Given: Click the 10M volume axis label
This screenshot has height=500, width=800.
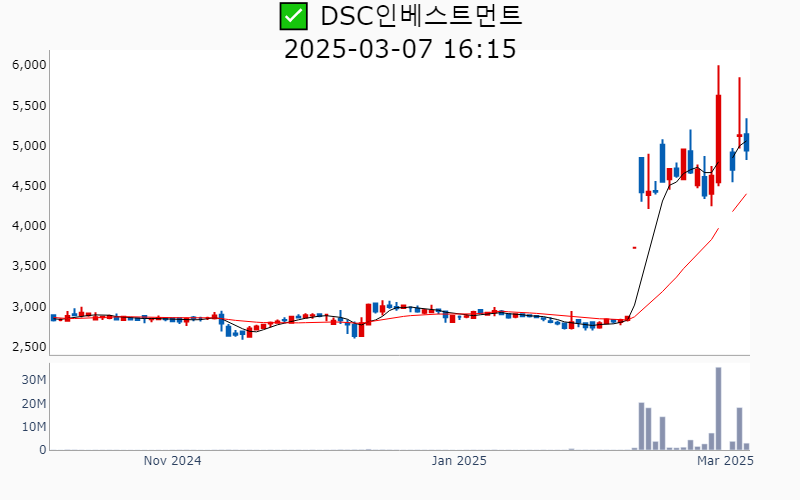Looking at the screenshot, I should click(x=34, y=427).
